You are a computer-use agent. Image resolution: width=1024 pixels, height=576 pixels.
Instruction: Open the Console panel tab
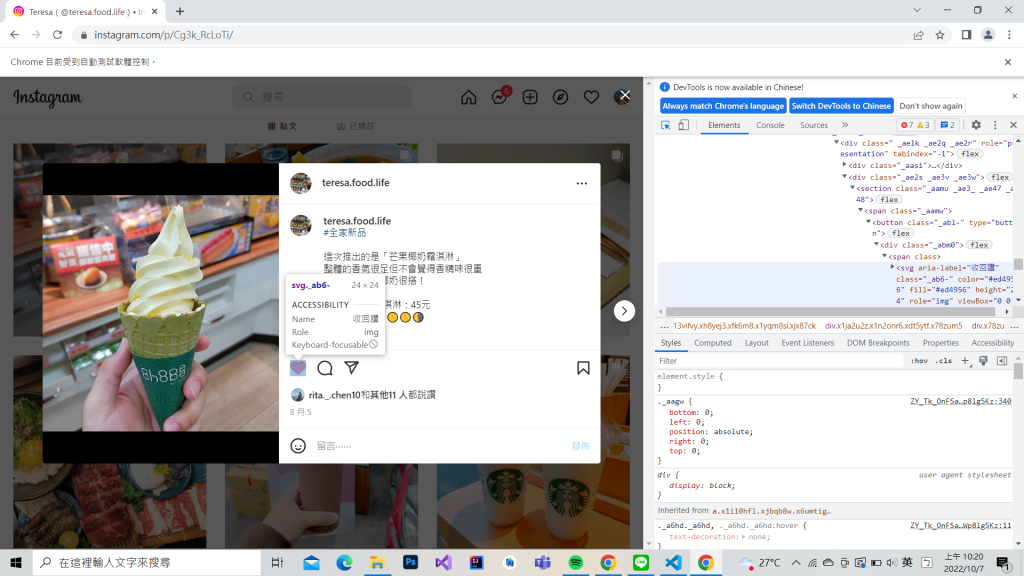770,125
